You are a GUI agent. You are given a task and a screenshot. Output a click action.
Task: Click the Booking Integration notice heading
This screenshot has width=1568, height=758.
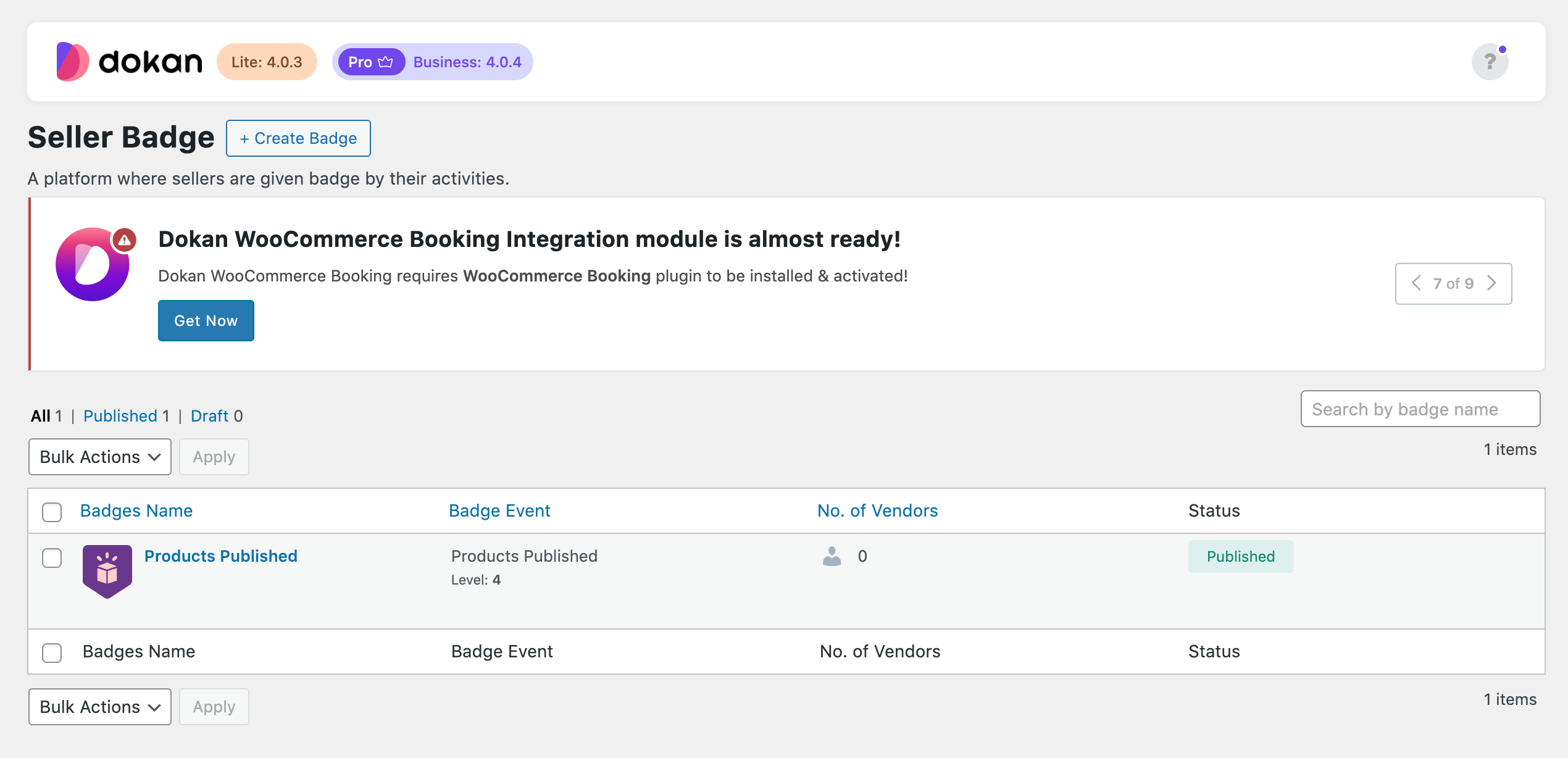[x=529, y=239]
